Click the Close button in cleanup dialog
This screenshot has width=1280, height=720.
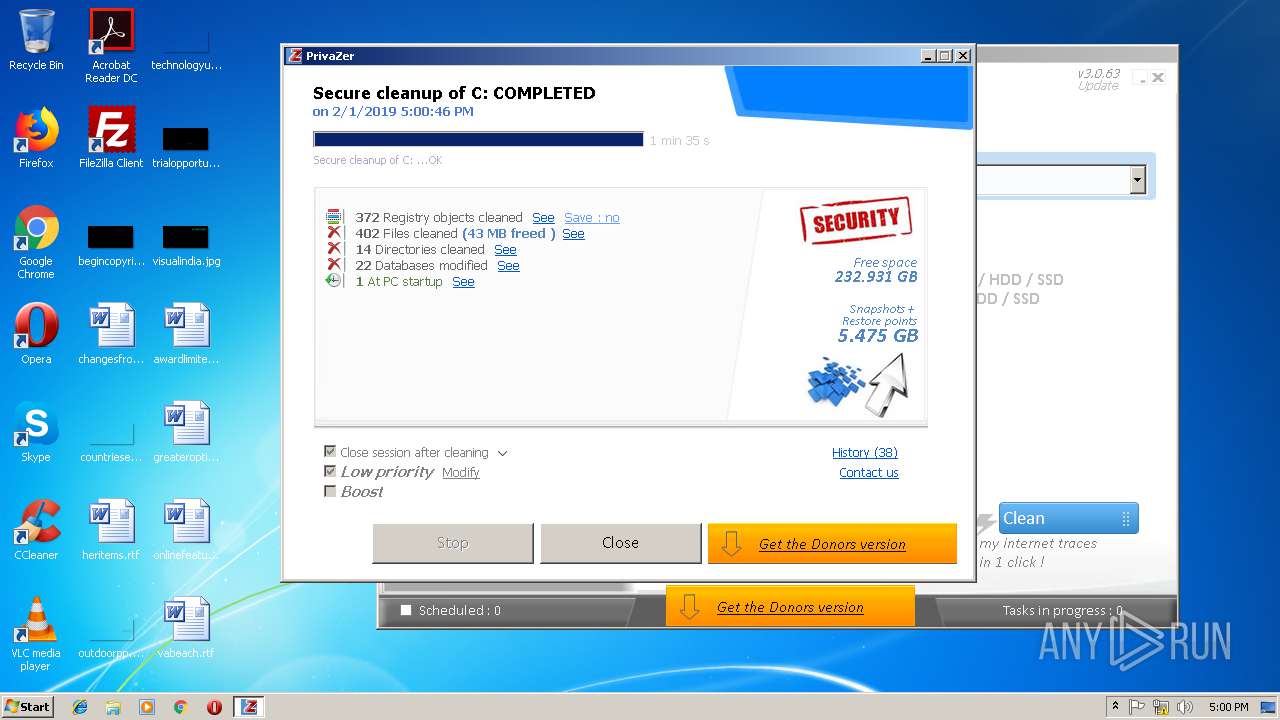[x=620, y=543]
